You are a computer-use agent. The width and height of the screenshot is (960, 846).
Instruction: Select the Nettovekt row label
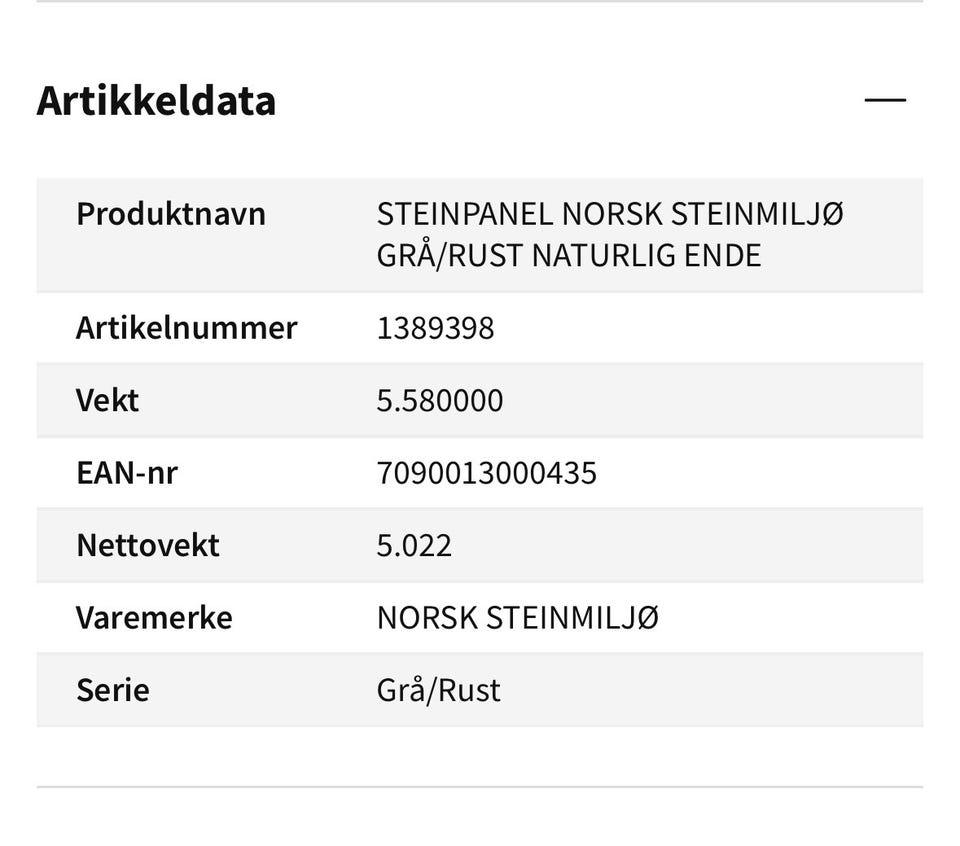click(x=148, y=545)
